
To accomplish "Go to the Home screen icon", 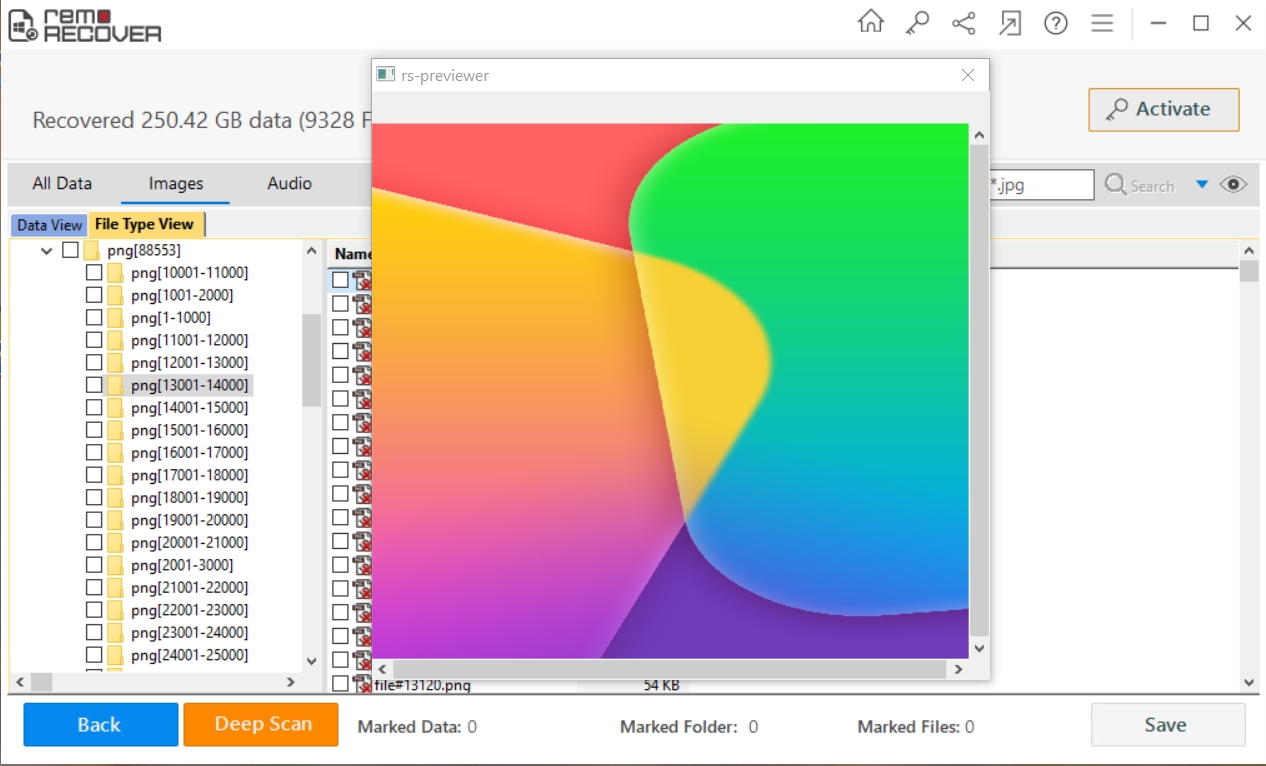I will 871,23.
